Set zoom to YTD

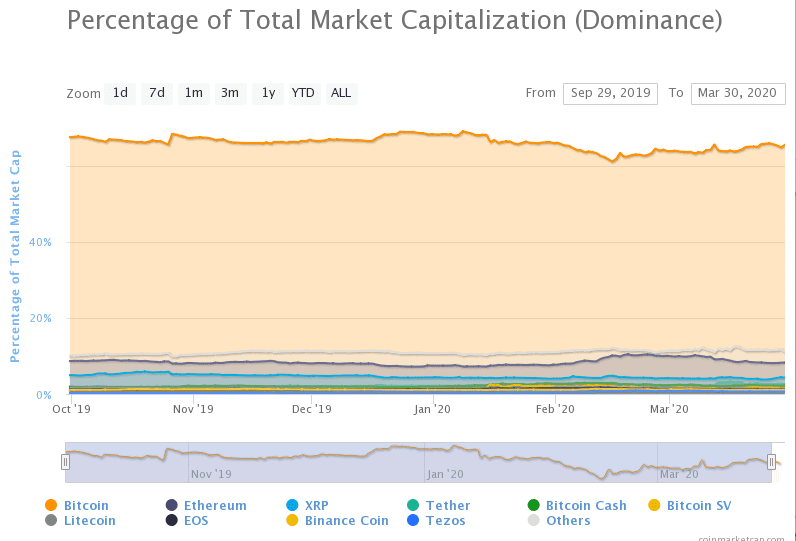tap(305, 94)
